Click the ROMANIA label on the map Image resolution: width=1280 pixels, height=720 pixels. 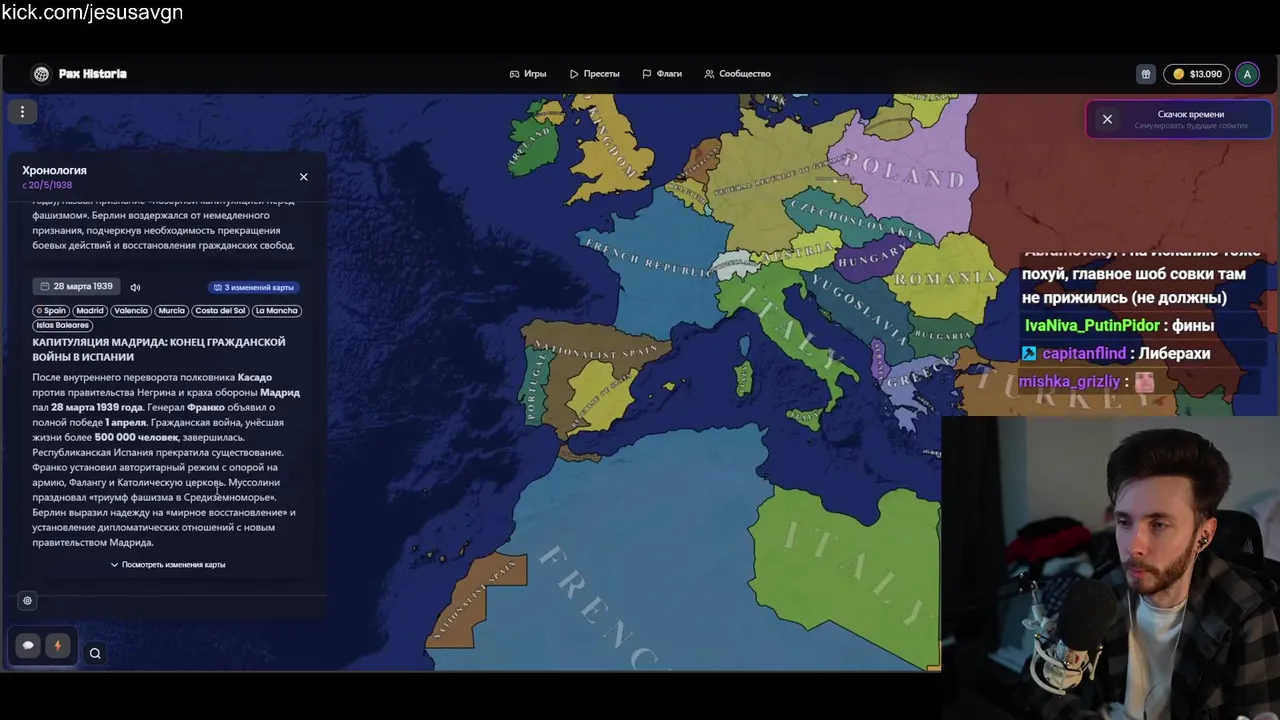click(946, 278)
